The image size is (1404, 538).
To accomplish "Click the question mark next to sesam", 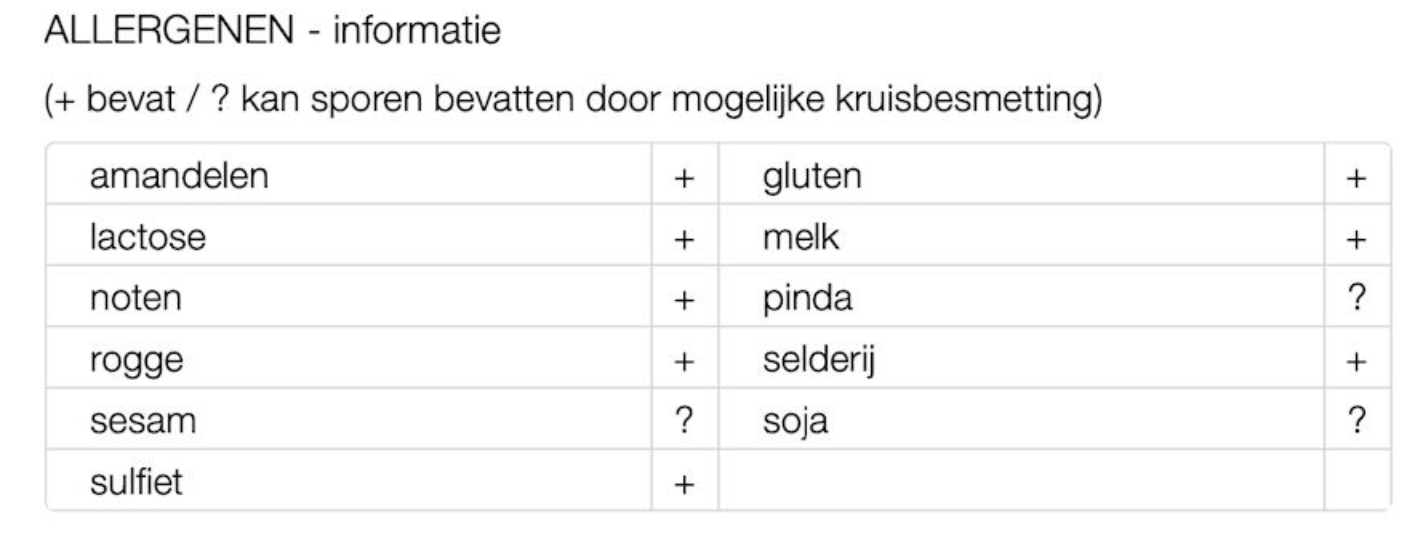I will click(x=684, y=421).
